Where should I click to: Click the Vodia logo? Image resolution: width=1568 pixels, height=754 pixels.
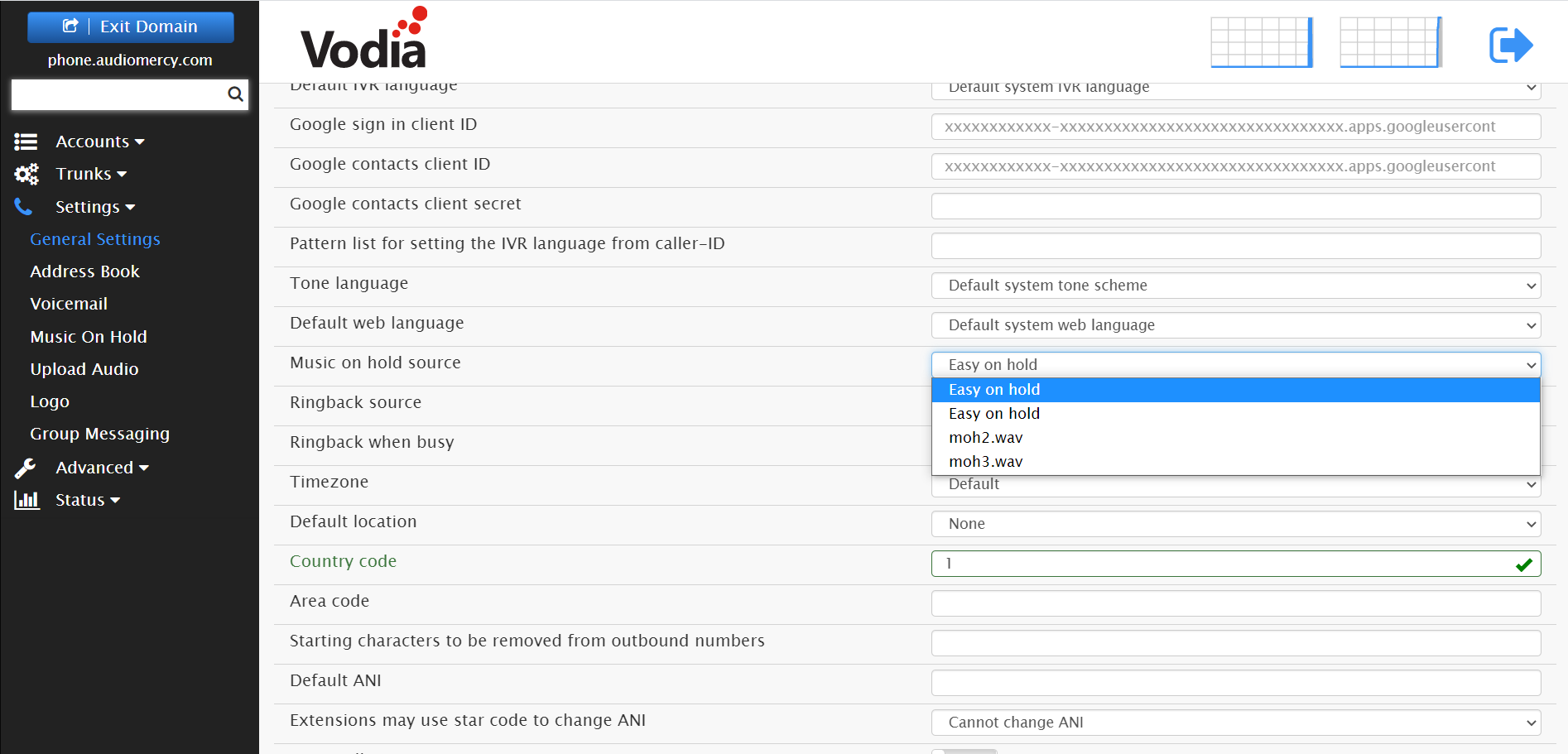(364, 40)
